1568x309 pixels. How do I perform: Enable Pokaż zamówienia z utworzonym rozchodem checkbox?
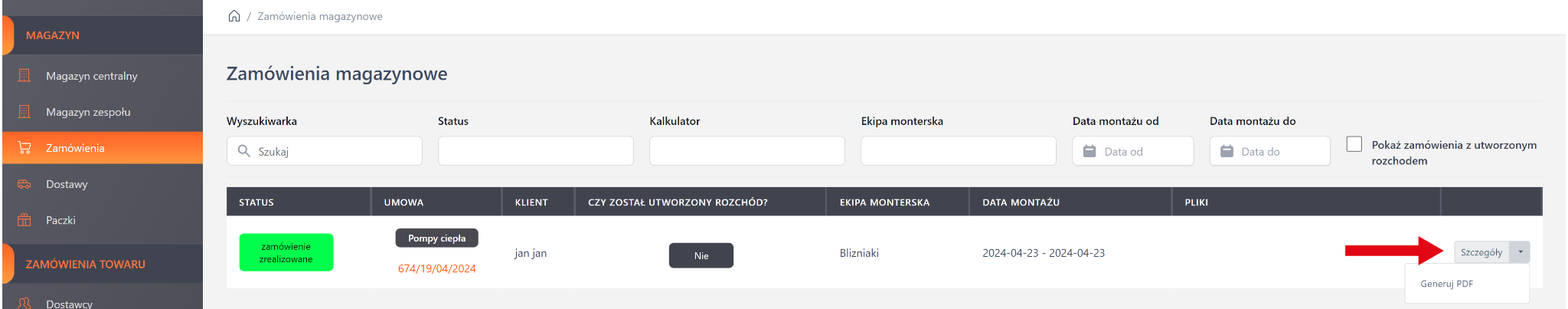1354,144
